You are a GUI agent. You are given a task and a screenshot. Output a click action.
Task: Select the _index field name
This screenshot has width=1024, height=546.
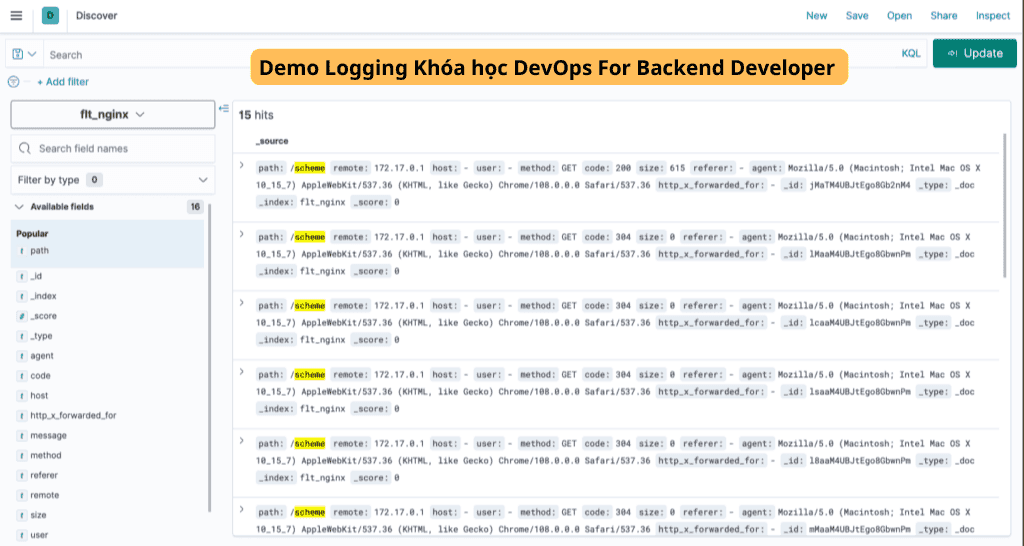43,297
